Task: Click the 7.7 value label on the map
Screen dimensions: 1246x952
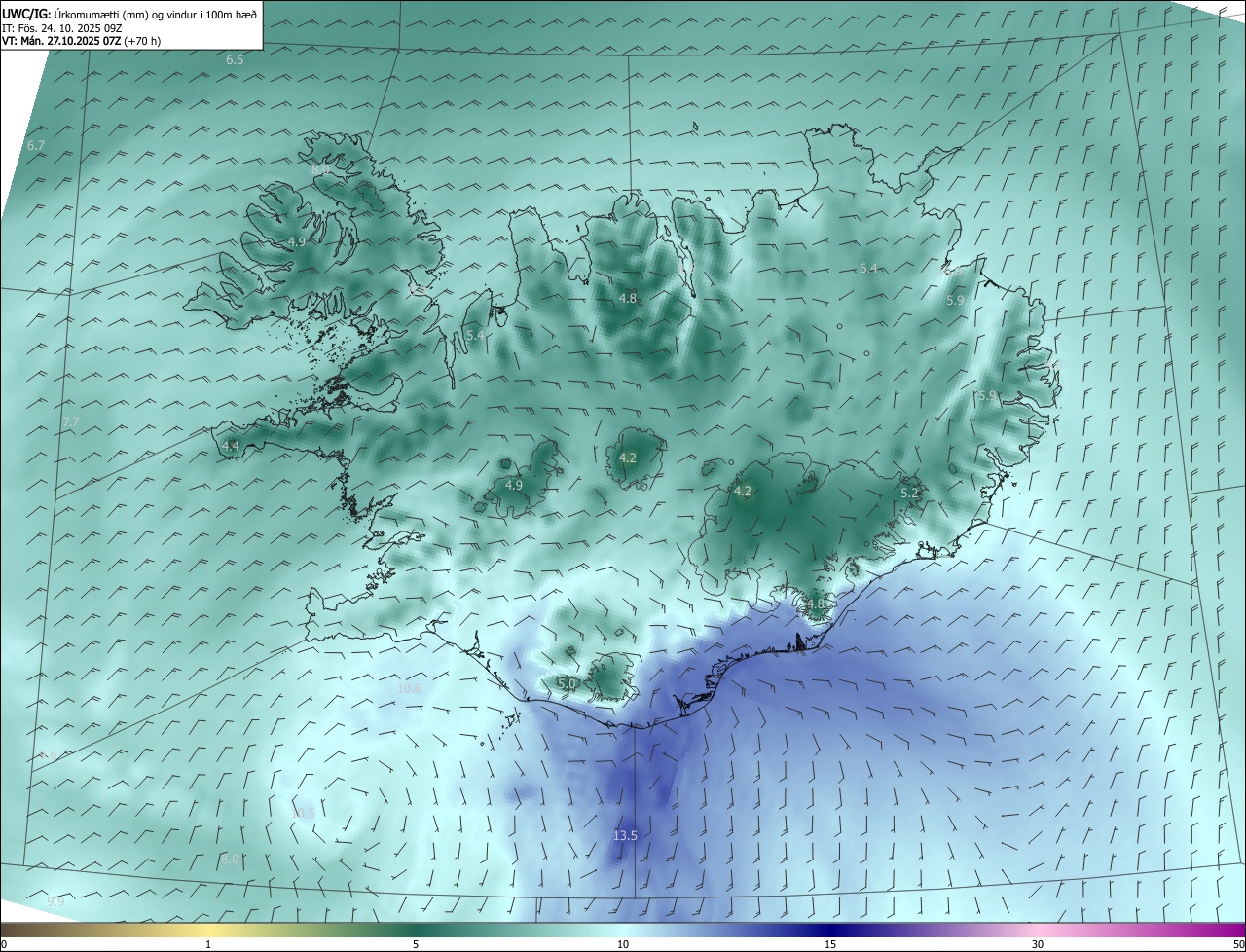Action: click(70, 421)
